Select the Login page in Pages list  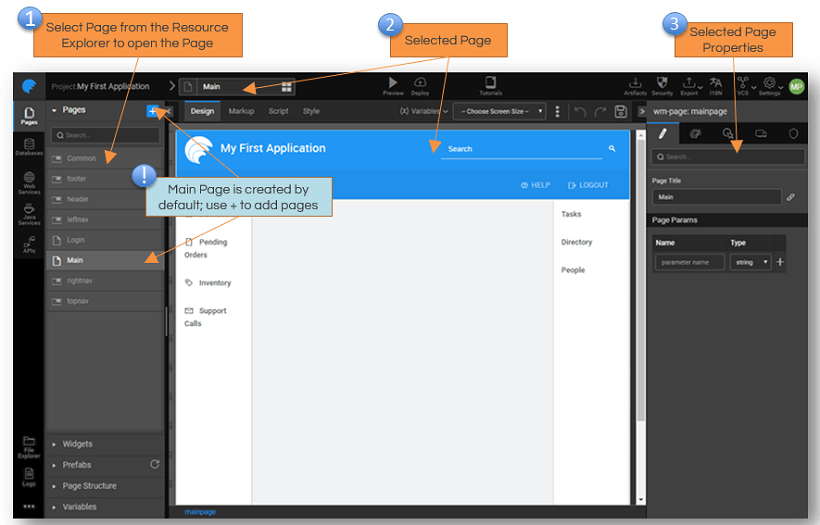(x=76, y=240)
